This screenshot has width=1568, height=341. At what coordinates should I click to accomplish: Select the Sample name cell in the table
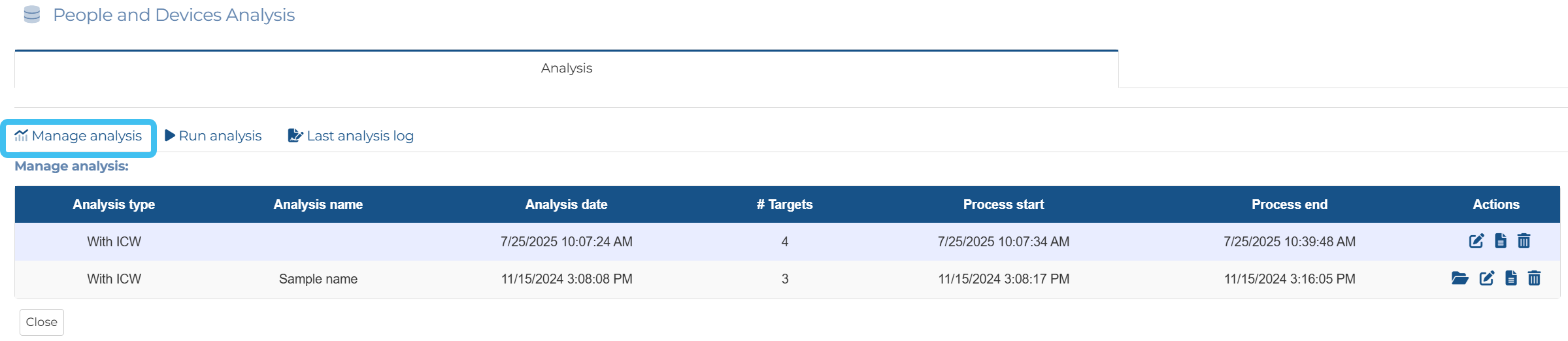tap(318, 279)
